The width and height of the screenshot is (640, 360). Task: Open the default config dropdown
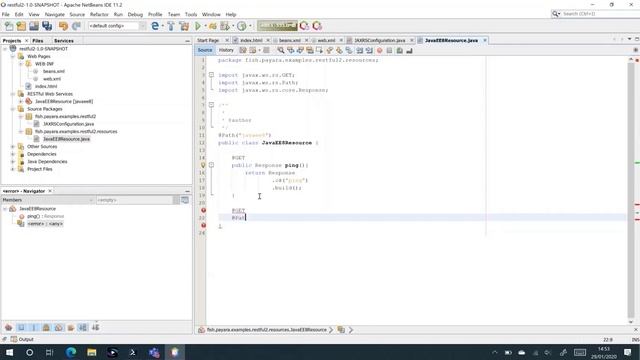(x=117, y=26)
